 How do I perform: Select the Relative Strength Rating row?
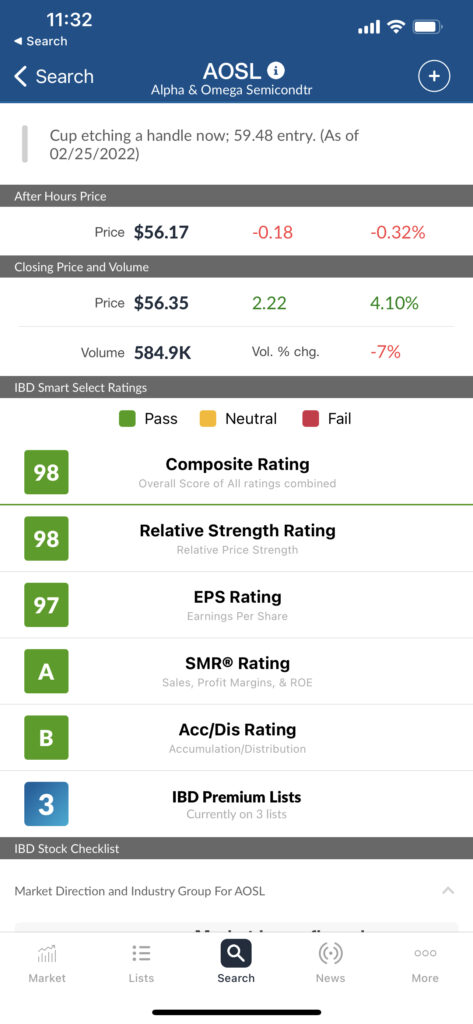pyautogui.click(x=236, y=538)
